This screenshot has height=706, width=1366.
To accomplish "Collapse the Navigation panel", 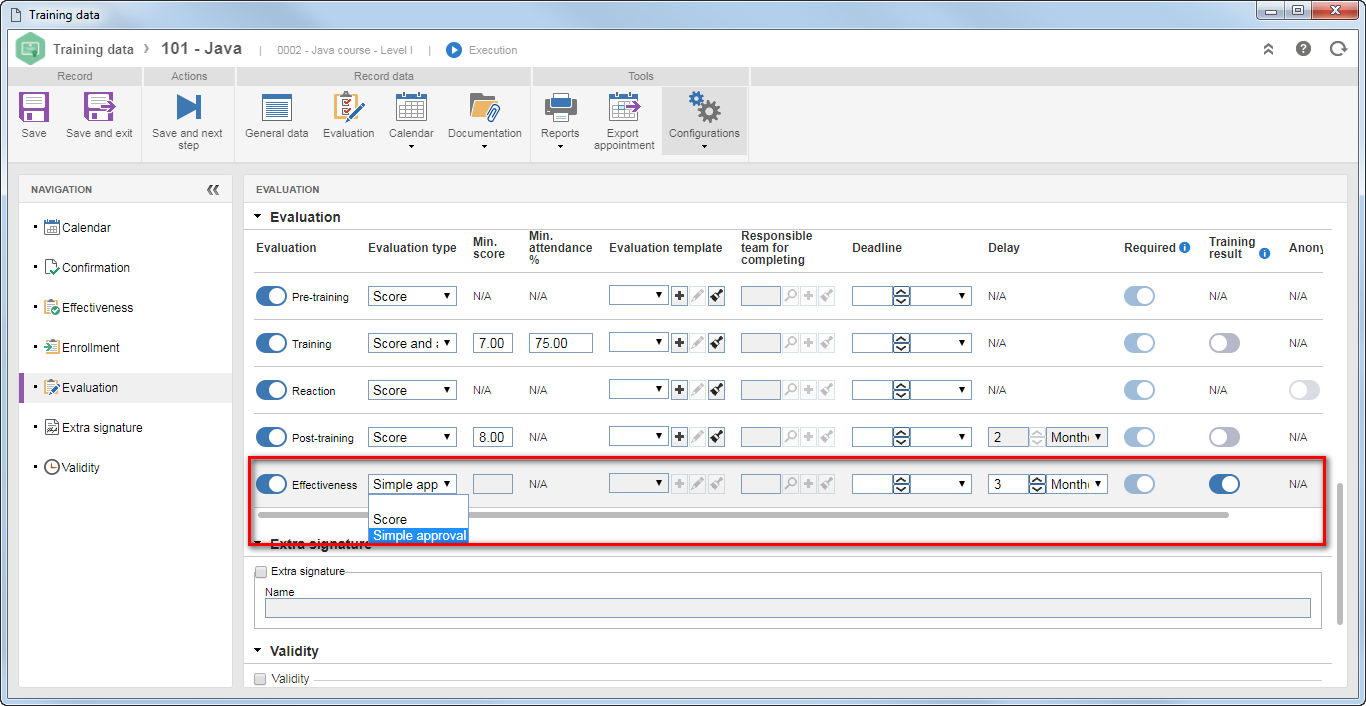I will (x=213, y=189).
